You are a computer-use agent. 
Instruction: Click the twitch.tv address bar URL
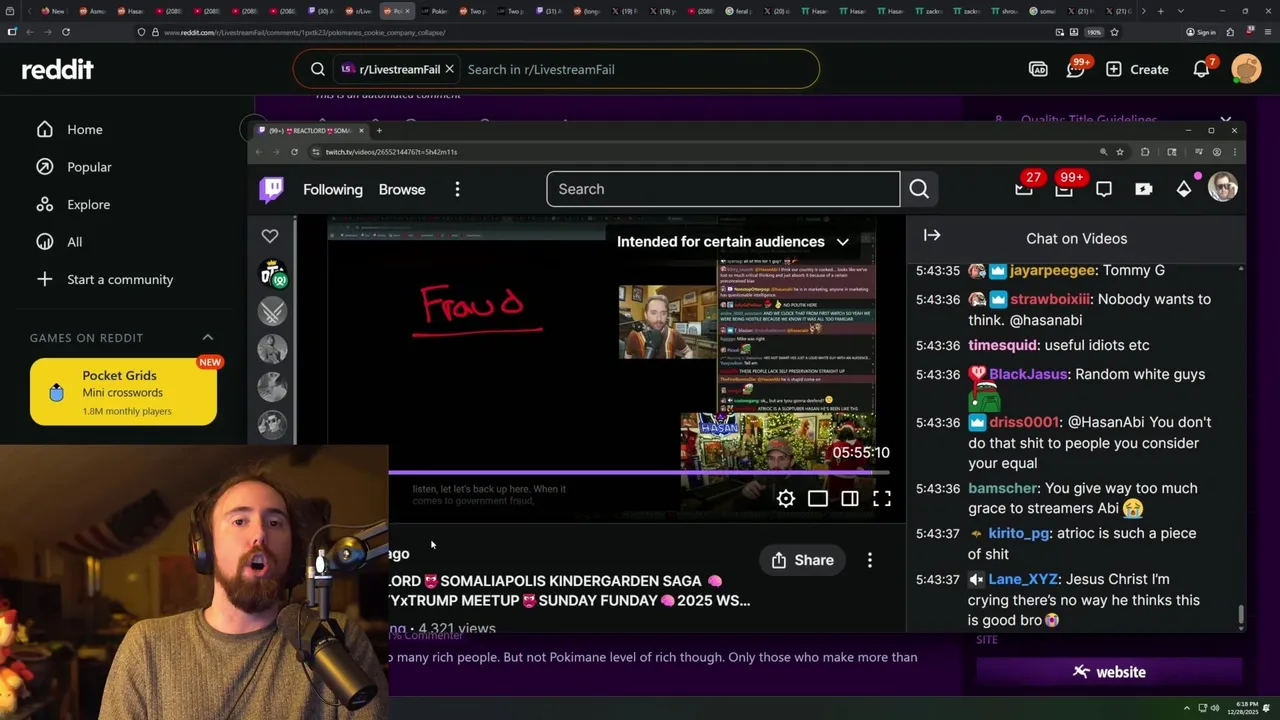(x=390, y=152)
